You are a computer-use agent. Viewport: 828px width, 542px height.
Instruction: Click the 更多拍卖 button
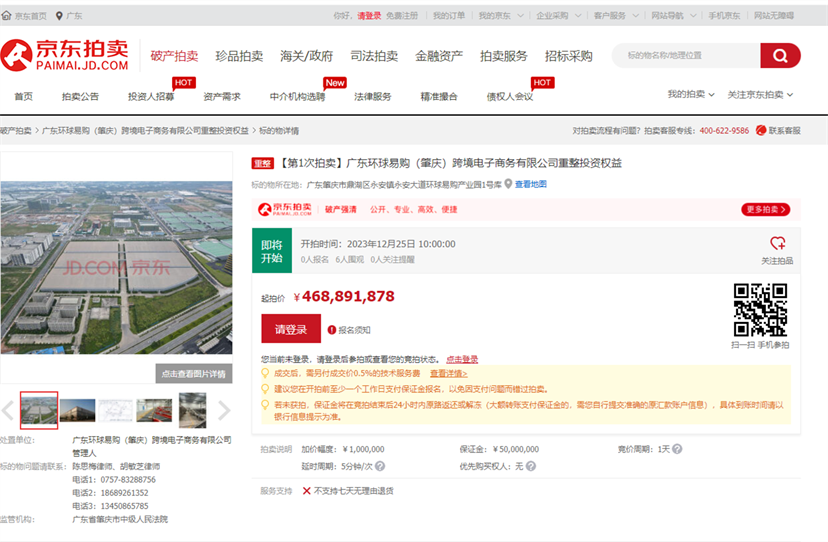(766, 209)
